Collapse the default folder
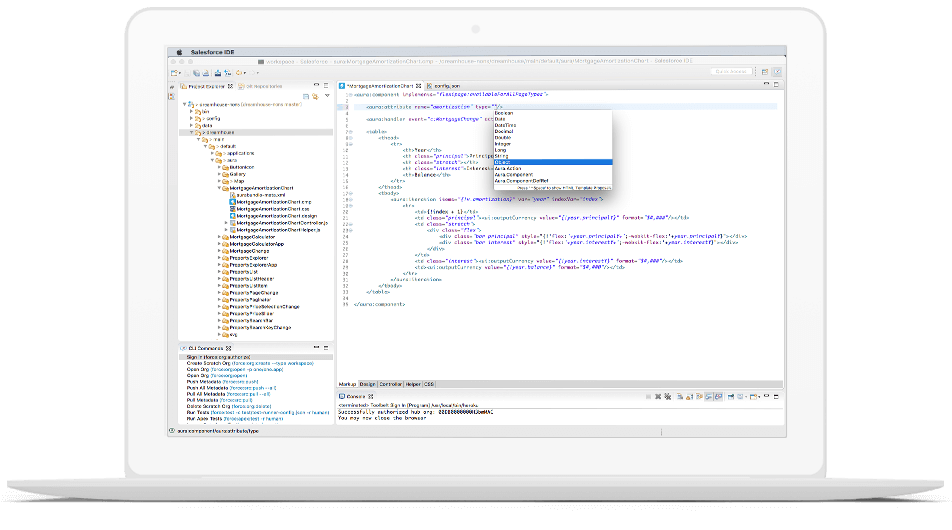 (x=205, y=146)
